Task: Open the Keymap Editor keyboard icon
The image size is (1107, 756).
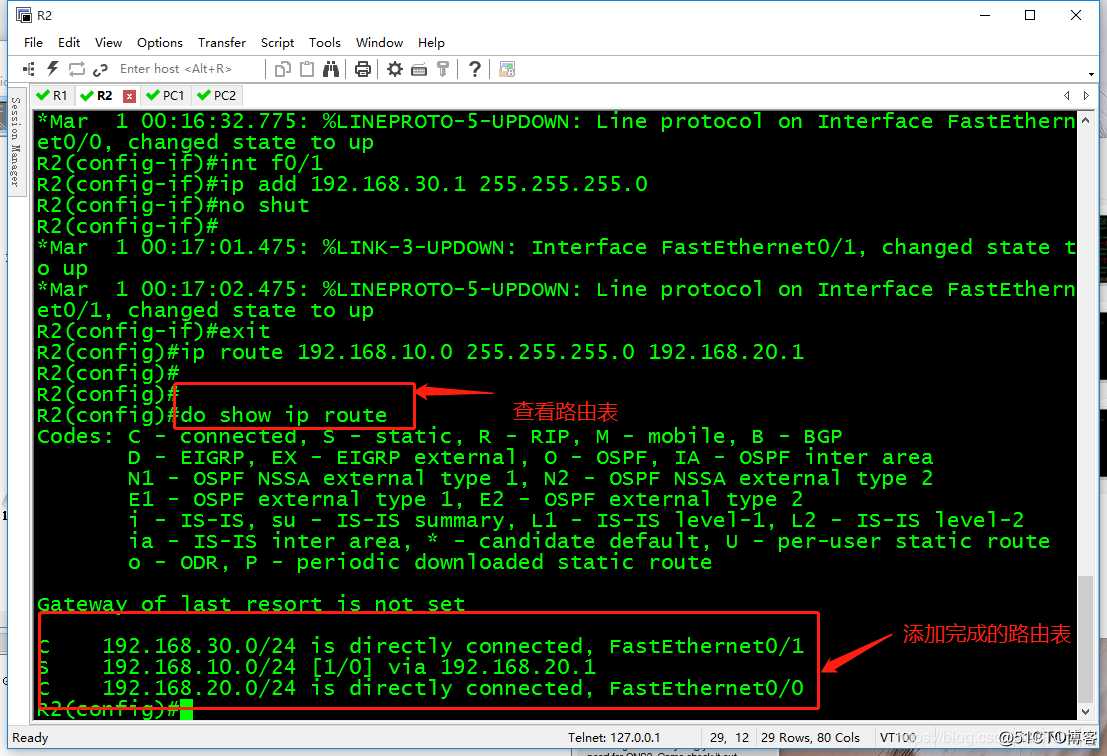Action: coord(419,69)
